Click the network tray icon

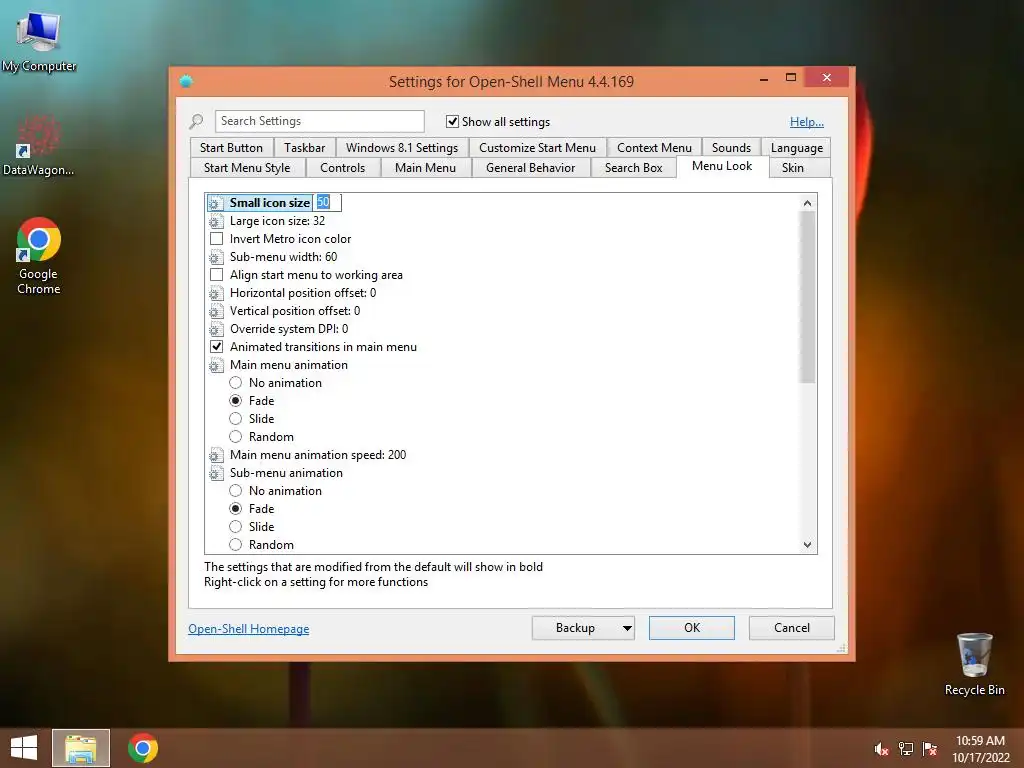point(906,749)
